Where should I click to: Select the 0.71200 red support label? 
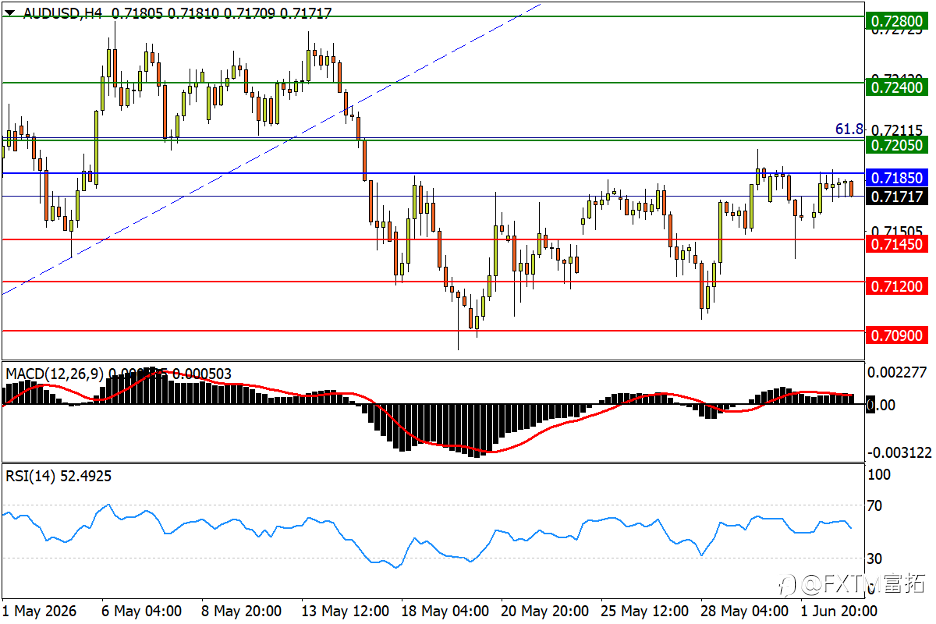pyautogui.click(x=896, y=287)
